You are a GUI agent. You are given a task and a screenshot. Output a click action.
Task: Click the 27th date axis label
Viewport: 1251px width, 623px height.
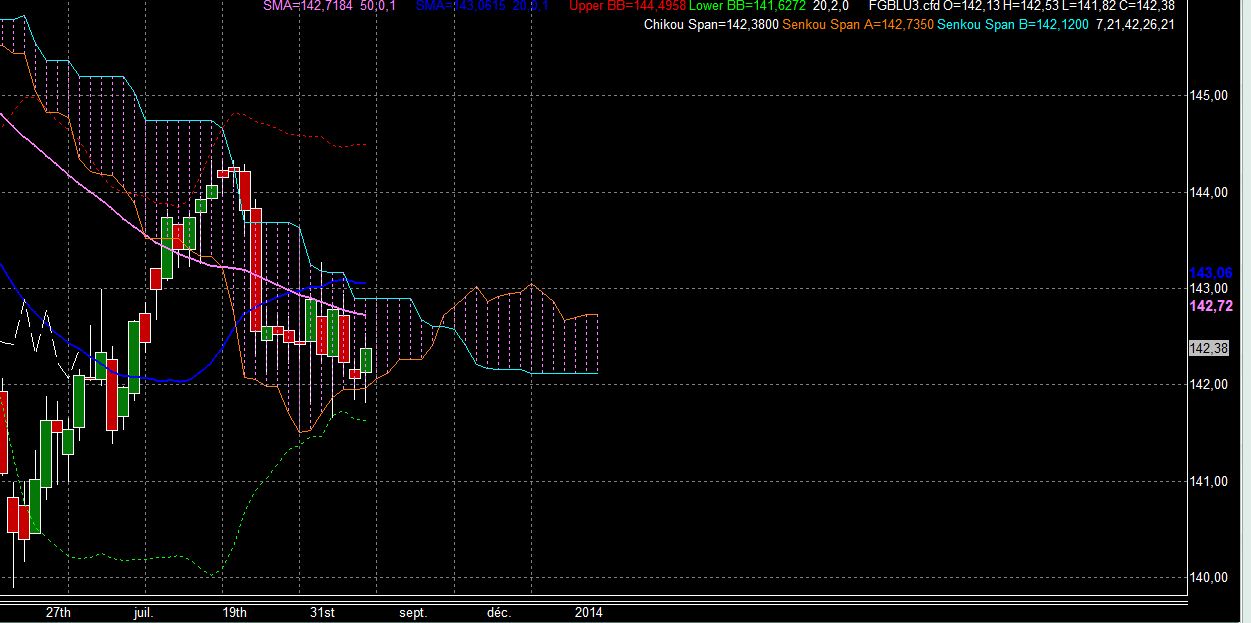[58, 611]
